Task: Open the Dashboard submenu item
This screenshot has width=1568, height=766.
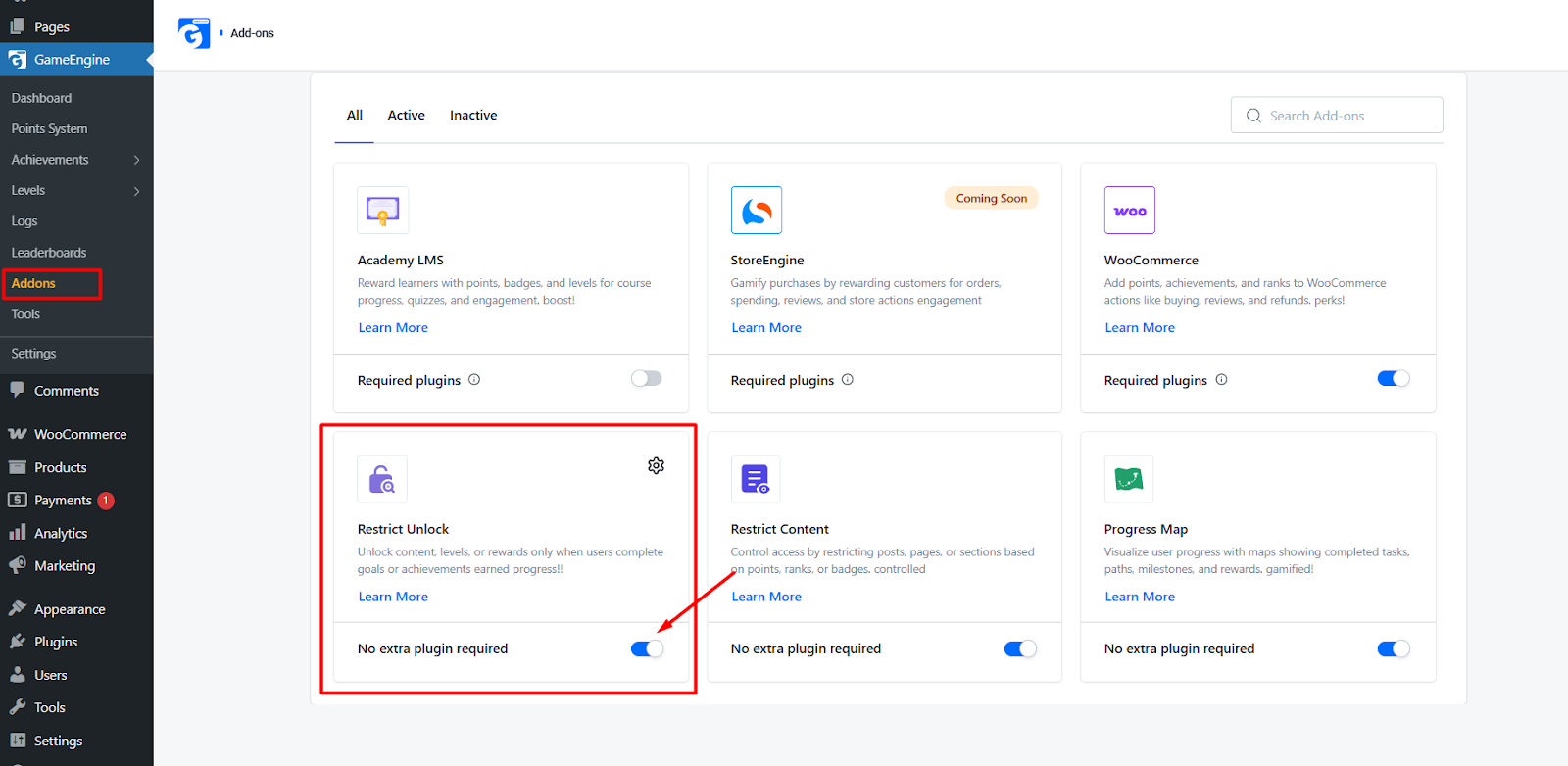Action: point(41,98)
